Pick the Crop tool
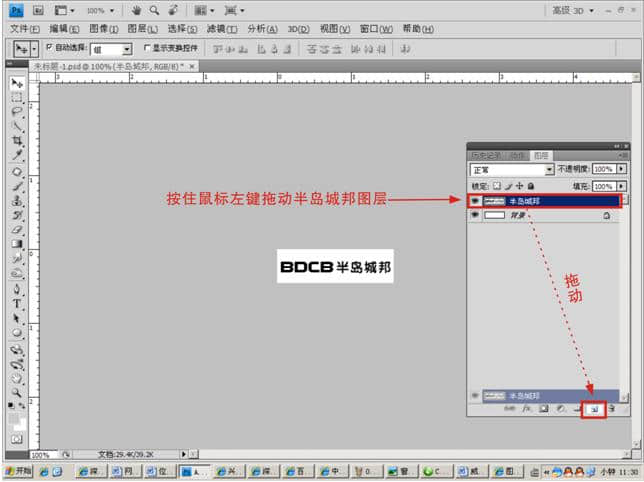 pyautogui.click(x=17, y=141)
